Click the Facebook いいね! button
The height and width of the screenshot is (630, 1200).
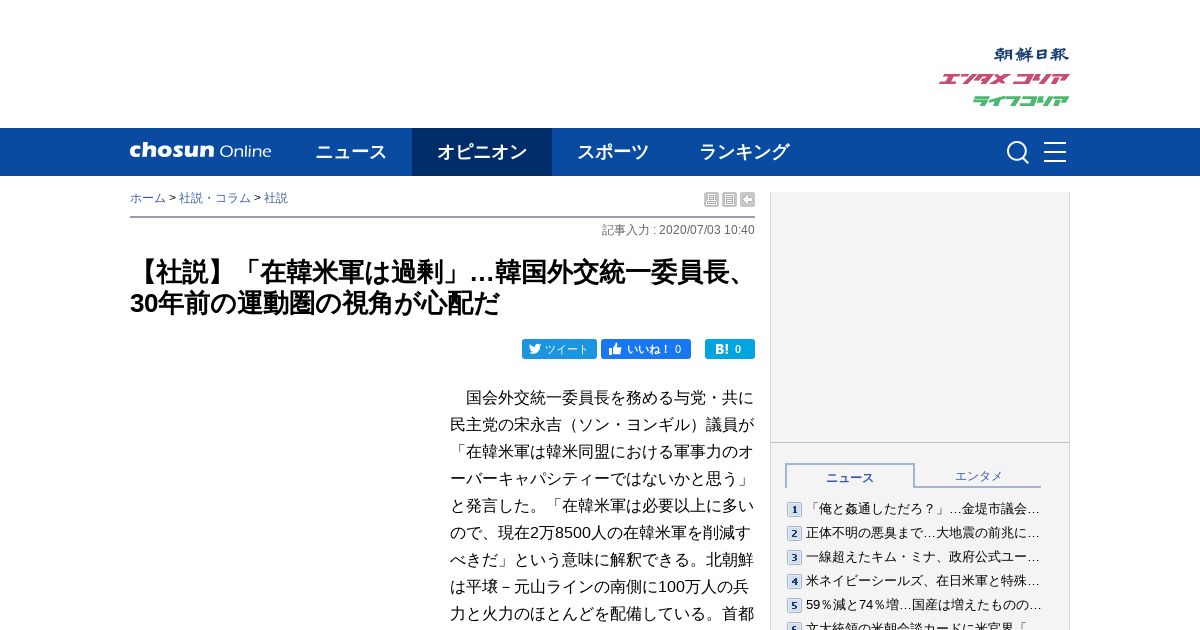(x=646, y=349)
